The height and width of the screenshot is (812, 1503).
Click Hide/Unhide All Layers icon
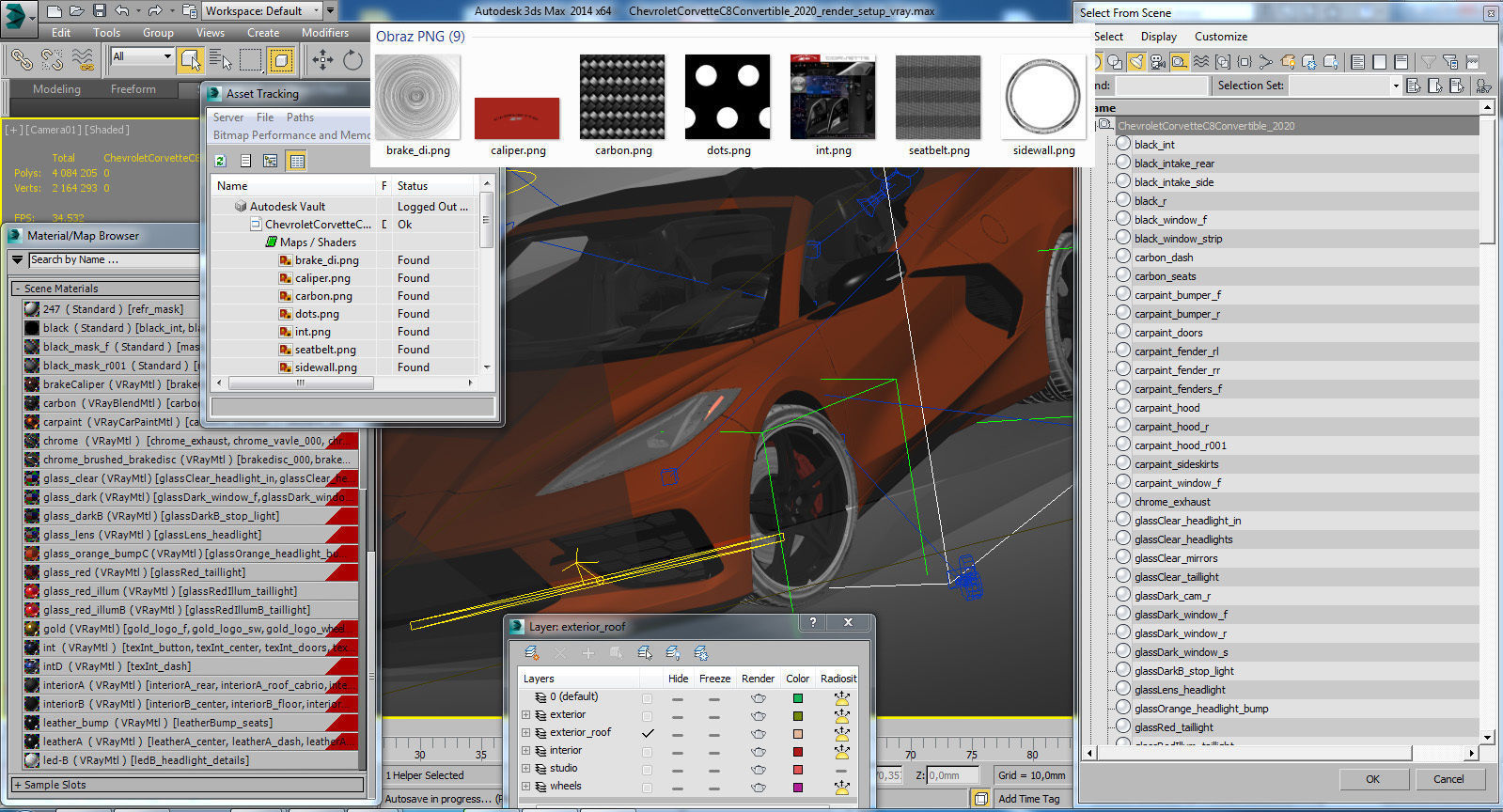673,652
